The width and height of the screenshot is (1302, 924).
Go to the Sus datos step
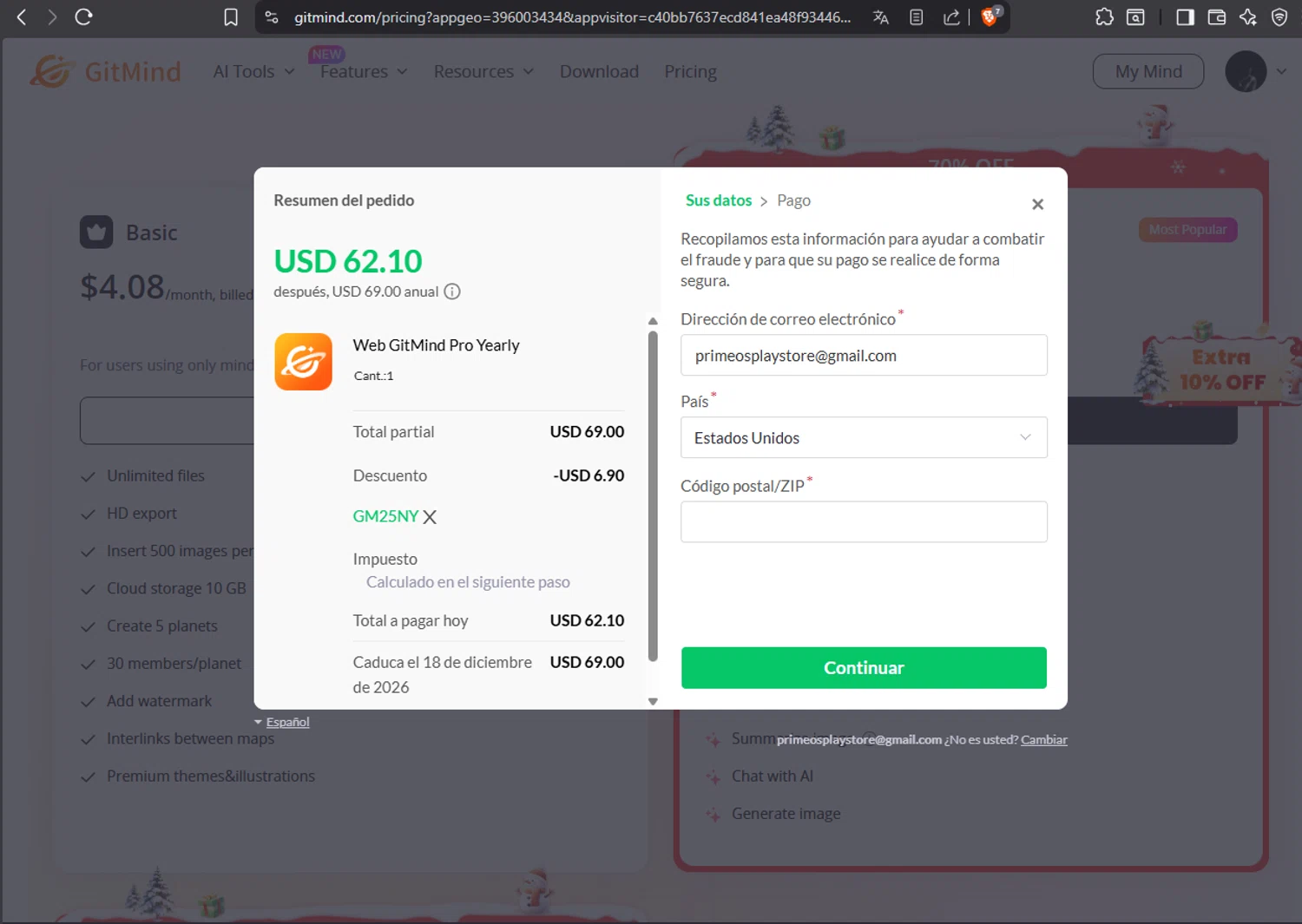coord(719,200)
